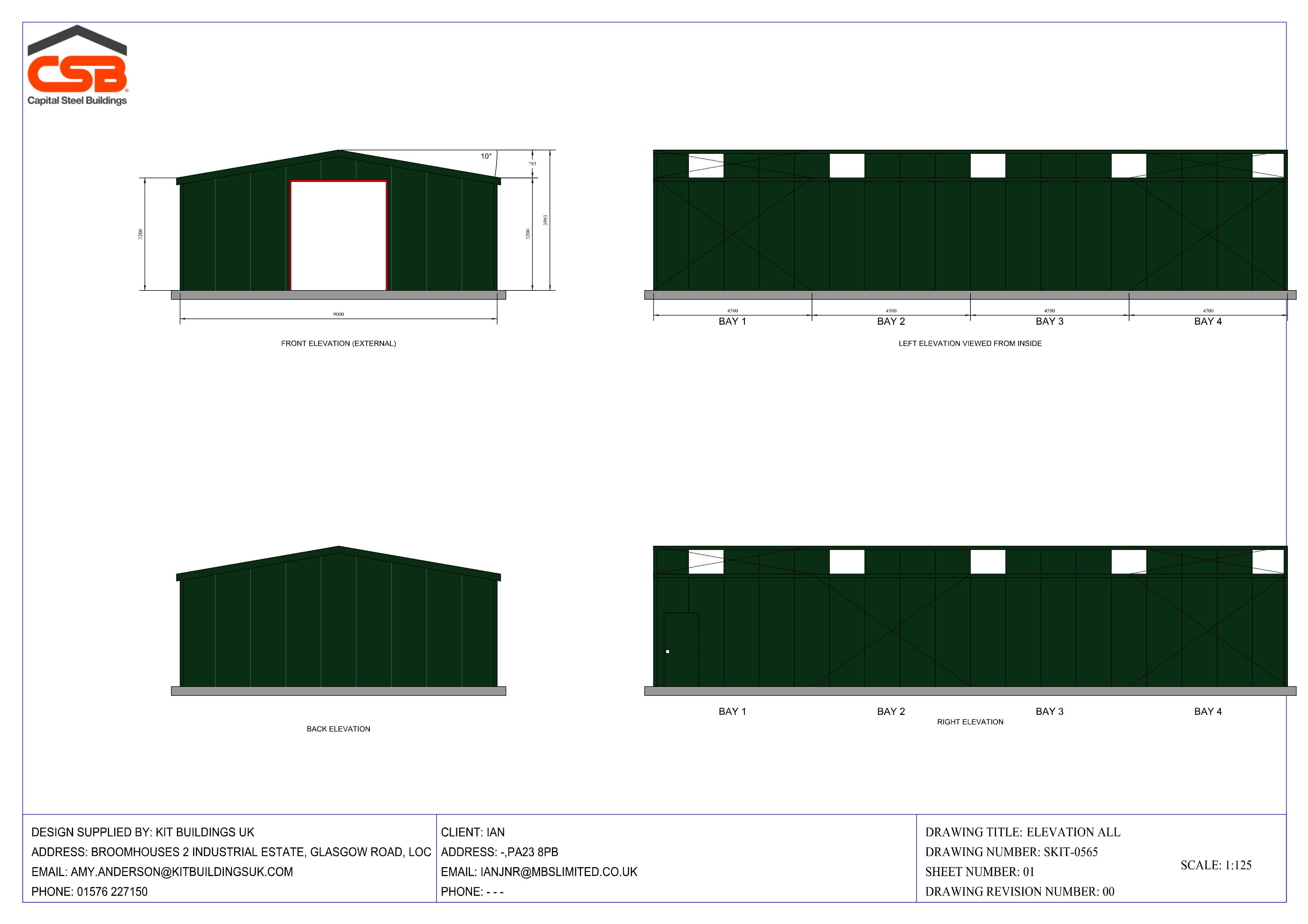
Task: Click the 4500 dimension above left elevation BAY 1
Action: [733, 311]
